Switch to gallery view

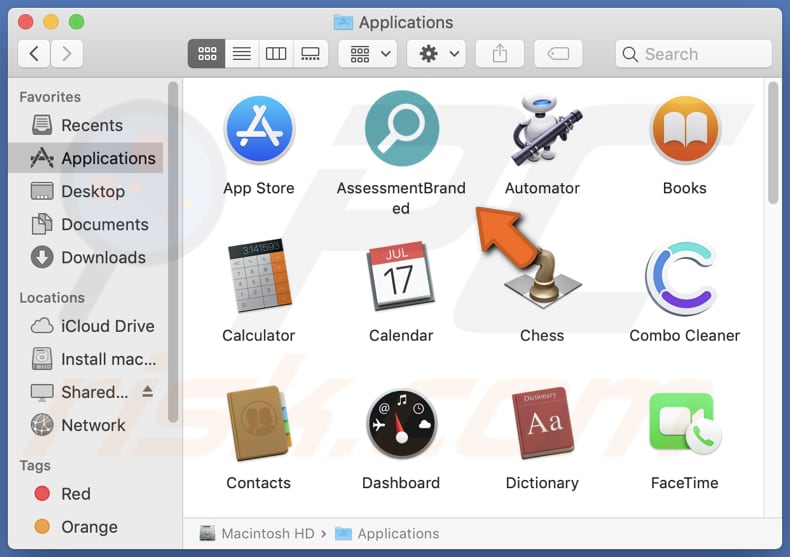(310, 53)
